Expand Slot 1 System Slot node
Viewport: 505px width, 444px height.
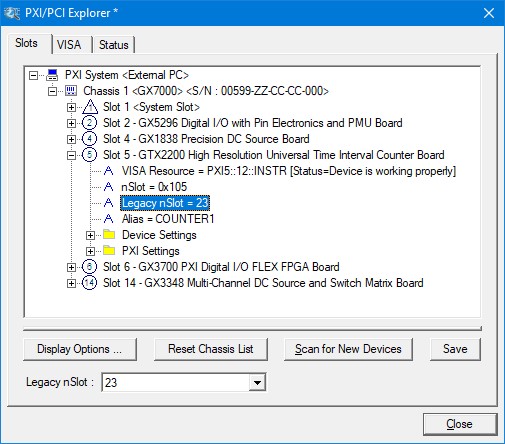click(x=71, y=107)
